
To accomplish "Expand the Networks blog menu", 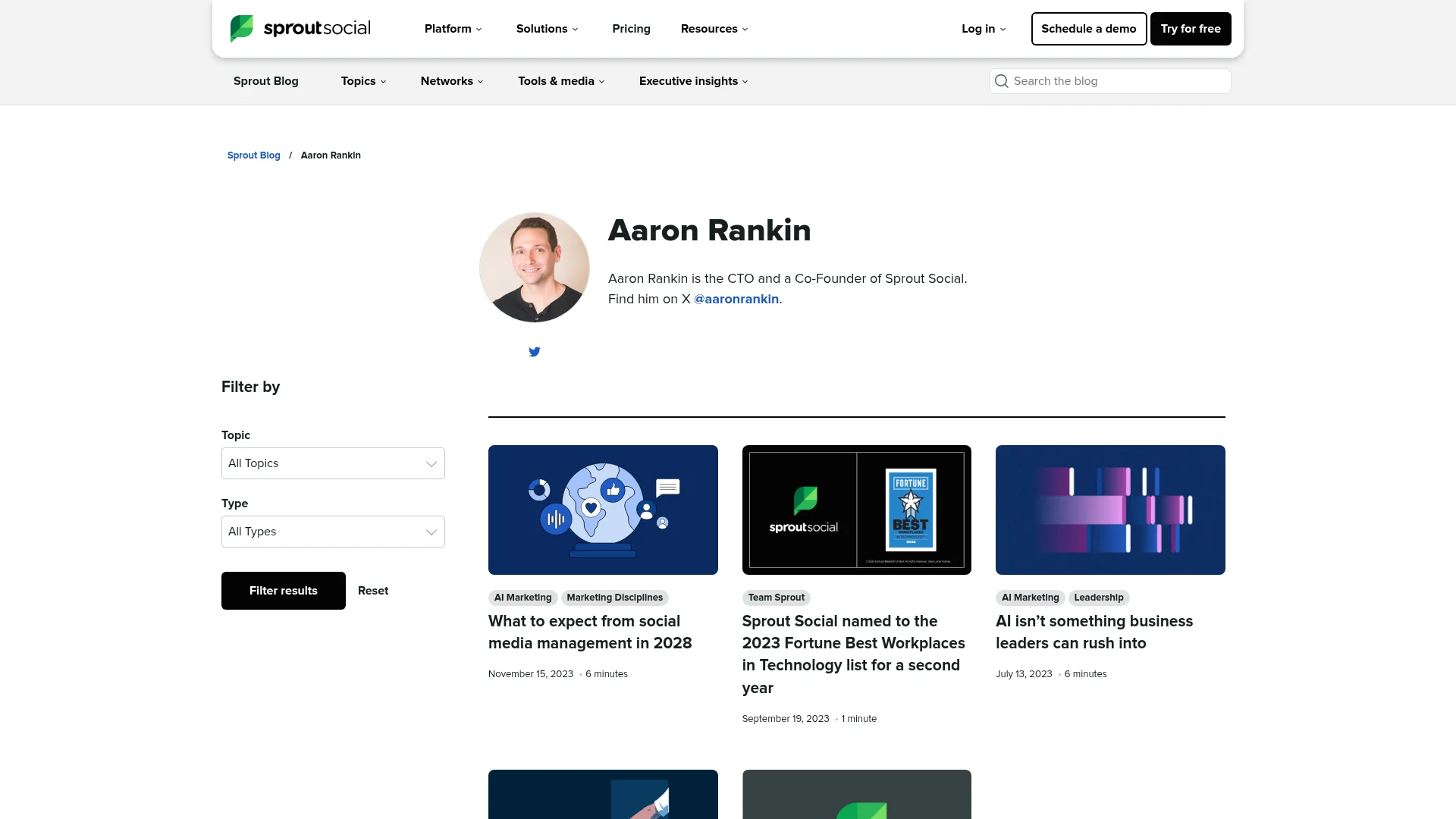I will coord(452,81).
